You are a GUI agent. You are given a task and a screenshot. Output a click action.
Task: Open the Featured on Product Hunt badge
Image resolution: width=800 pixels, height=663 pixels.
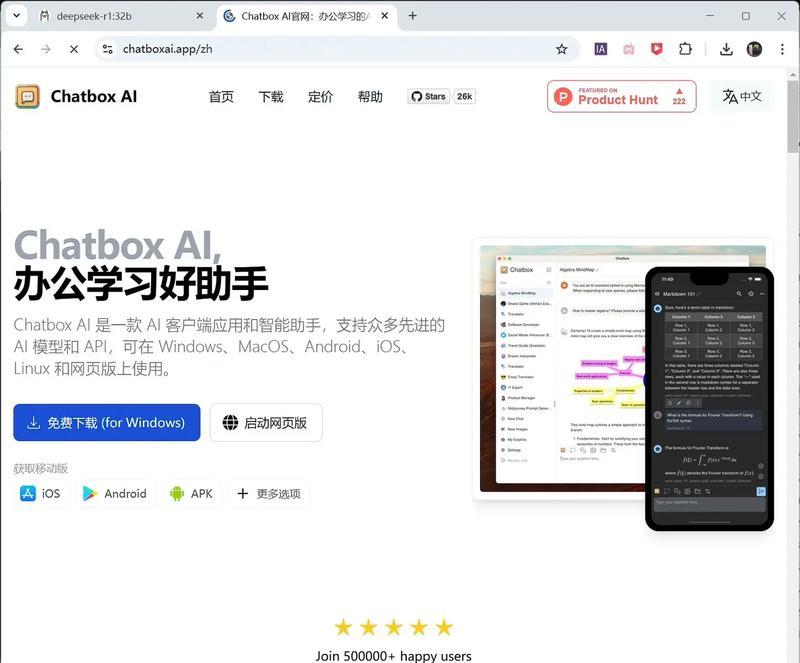pos(621,96)
